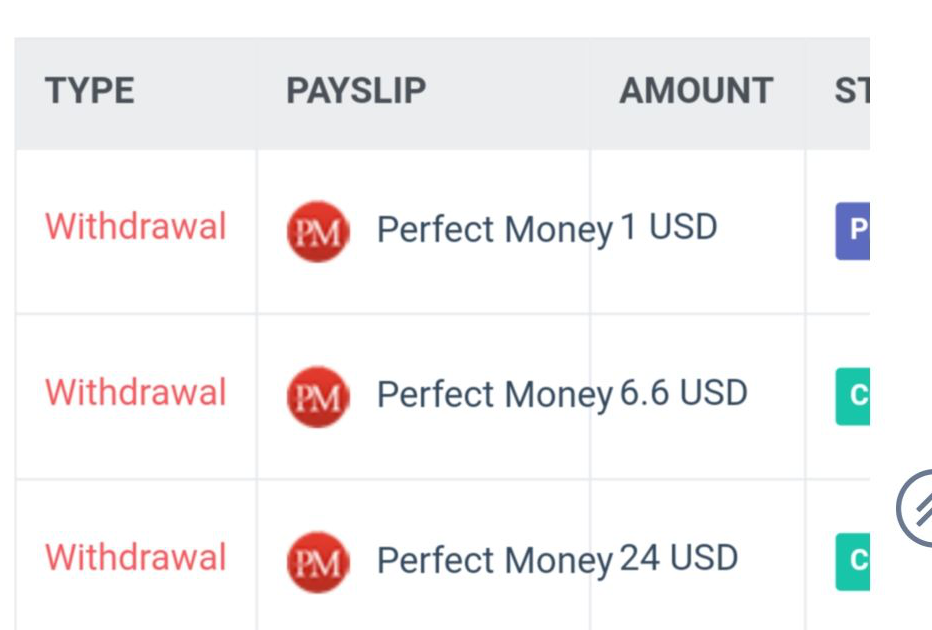The image size is (932, 630).
Task: Select Perfect Money text in first row
Action: (x=494, y=230)
